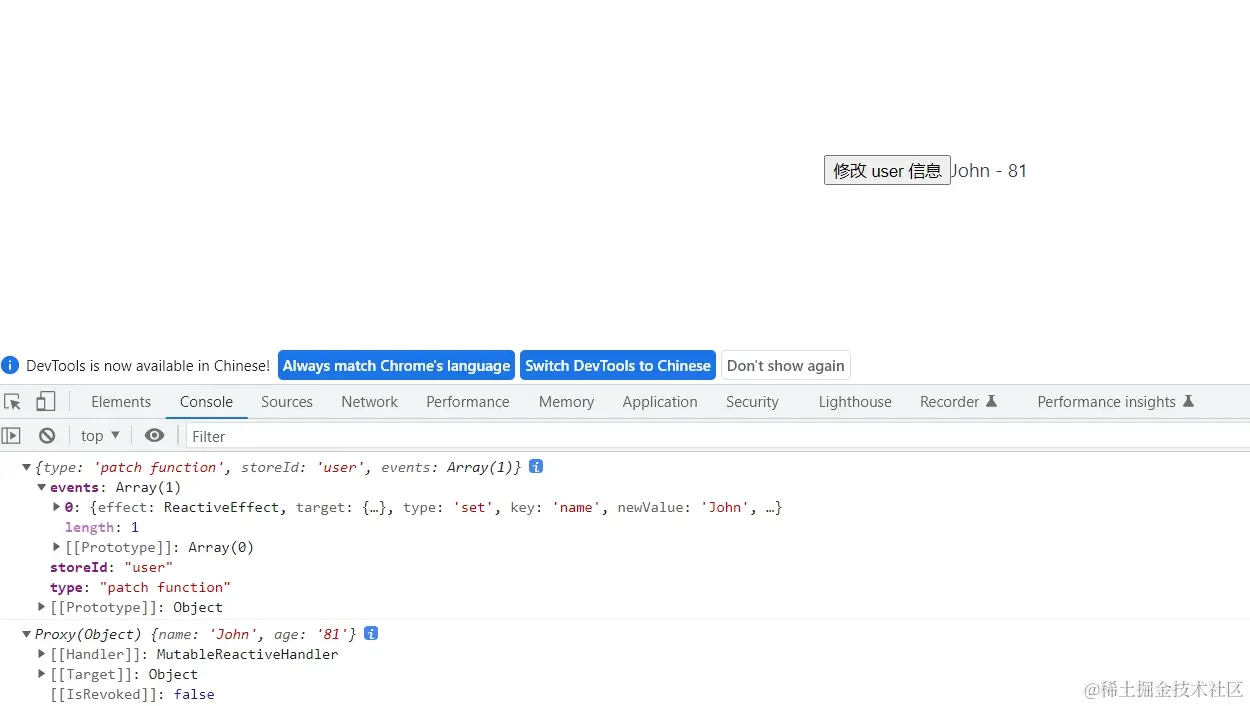This screenshot has height=706, width=1250.
Task: Click 'DevTools is now available in Chinese!' text
Action: (x=148, y=366)
